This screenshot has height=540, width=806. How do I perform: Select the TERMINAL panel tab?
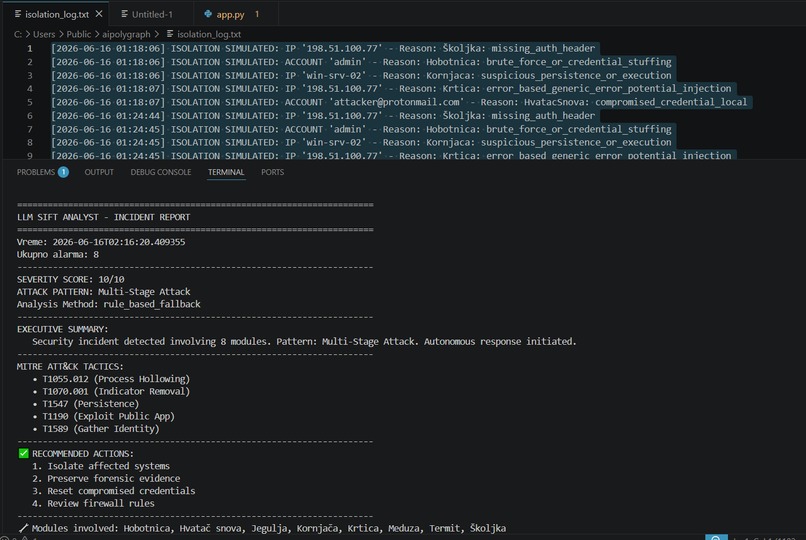pyautogui.click(x=226, y=172)
